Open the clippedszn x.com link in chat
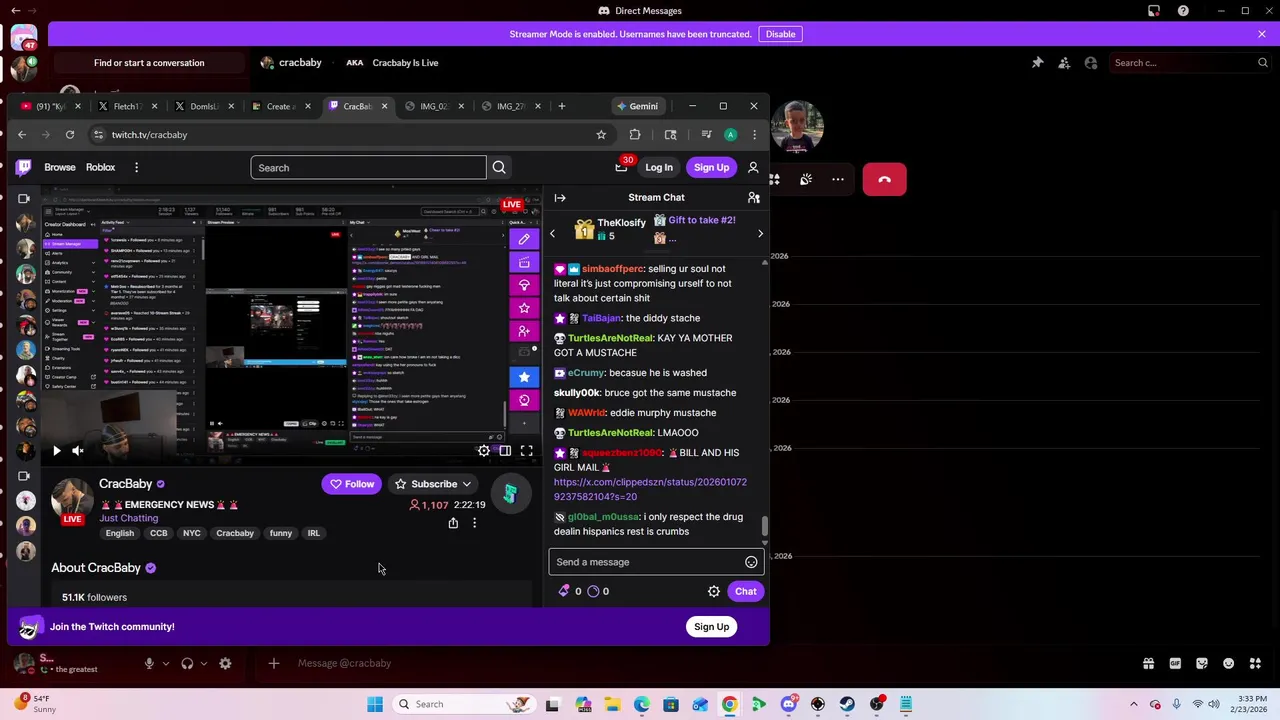Screen dimensions: 1280x720 [650, 489]
